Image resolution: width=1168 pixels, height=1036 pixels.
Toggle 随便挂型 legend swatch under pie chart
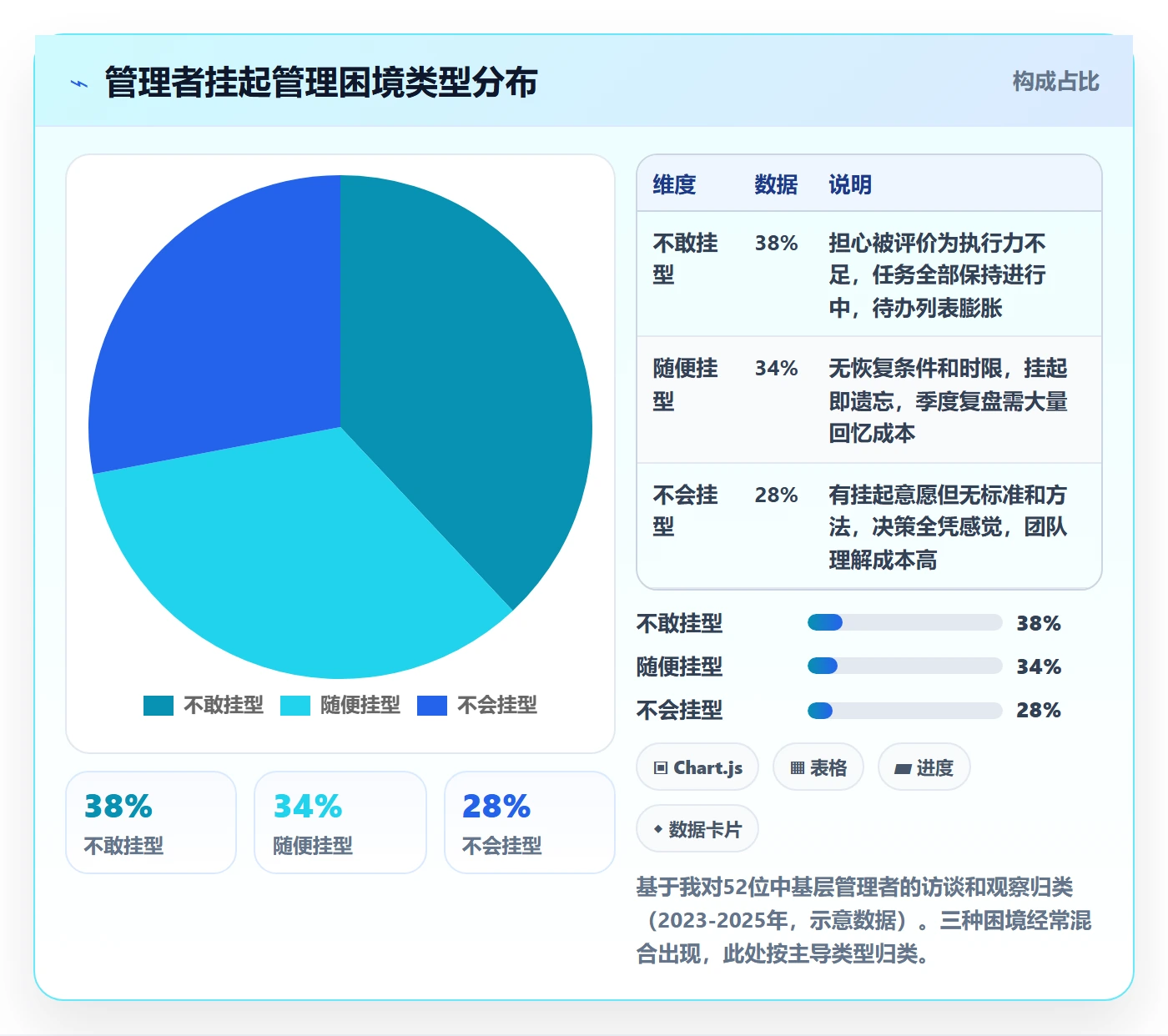click(295, 706)
